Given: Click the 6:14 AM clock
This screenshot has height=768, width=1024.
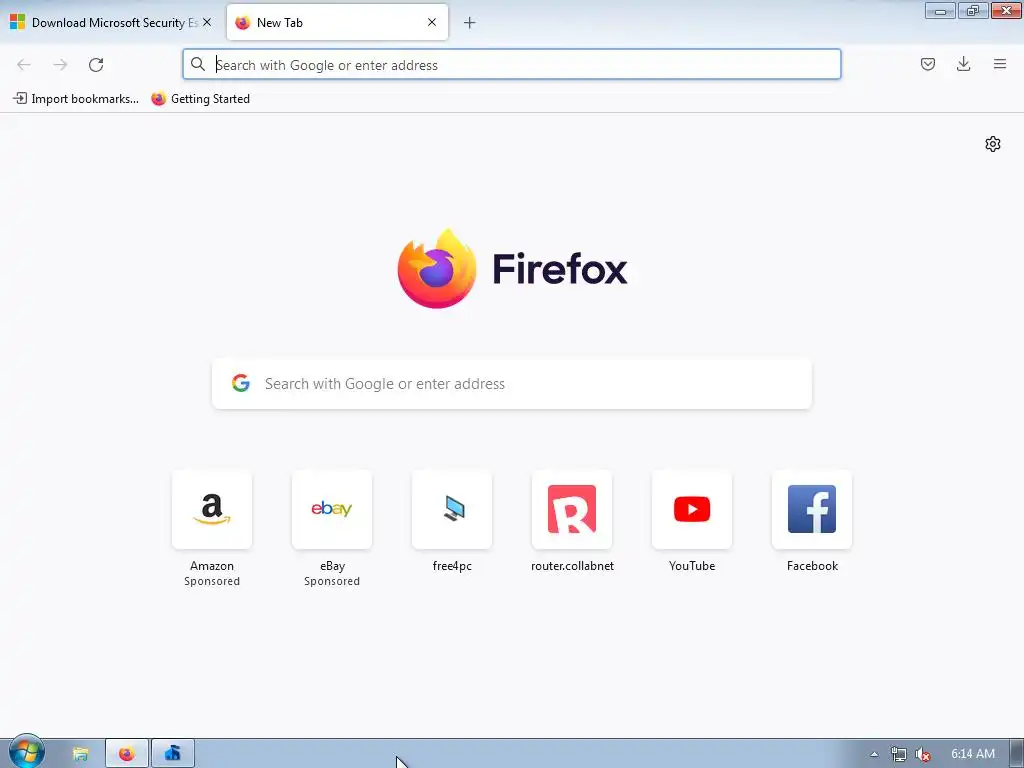Looking at the screenshot, I should click(x=972, y=754).
